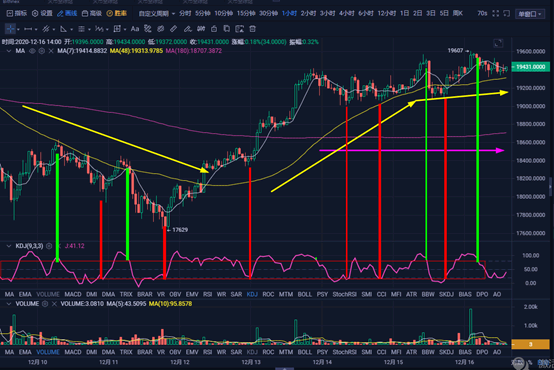Image resolution: width=554 pixels, height=370 pixels.
Task: Switch to 4小时 timeframe
Action: pyautogui.click(x=347, y=13)
